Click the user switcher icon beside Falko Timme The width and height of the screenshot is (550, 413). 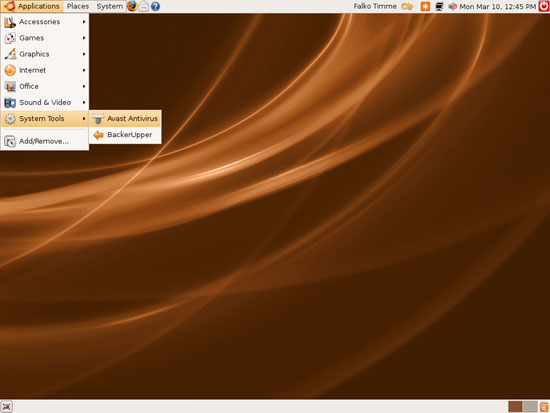(407, 6)
